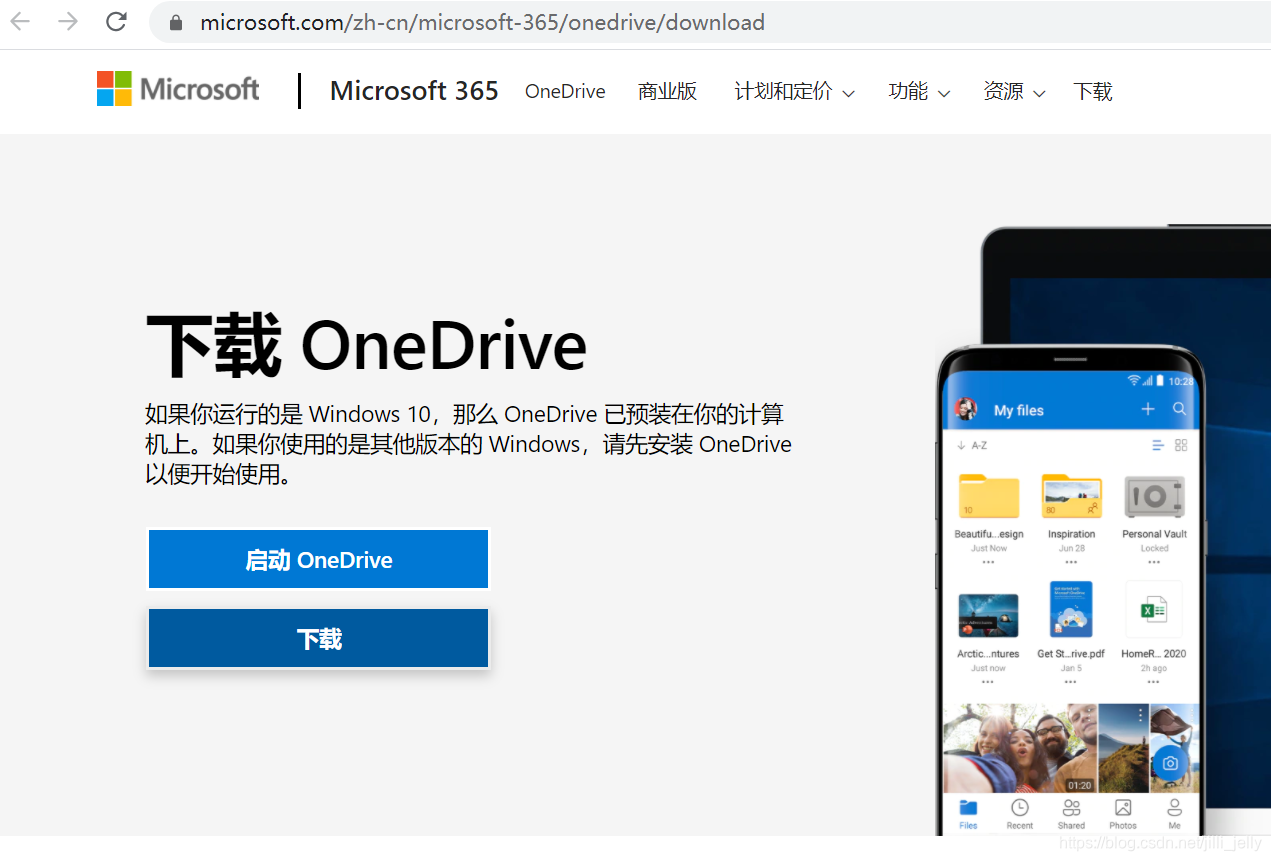Tap the blue camera button in the phone app

(1170, 763)
